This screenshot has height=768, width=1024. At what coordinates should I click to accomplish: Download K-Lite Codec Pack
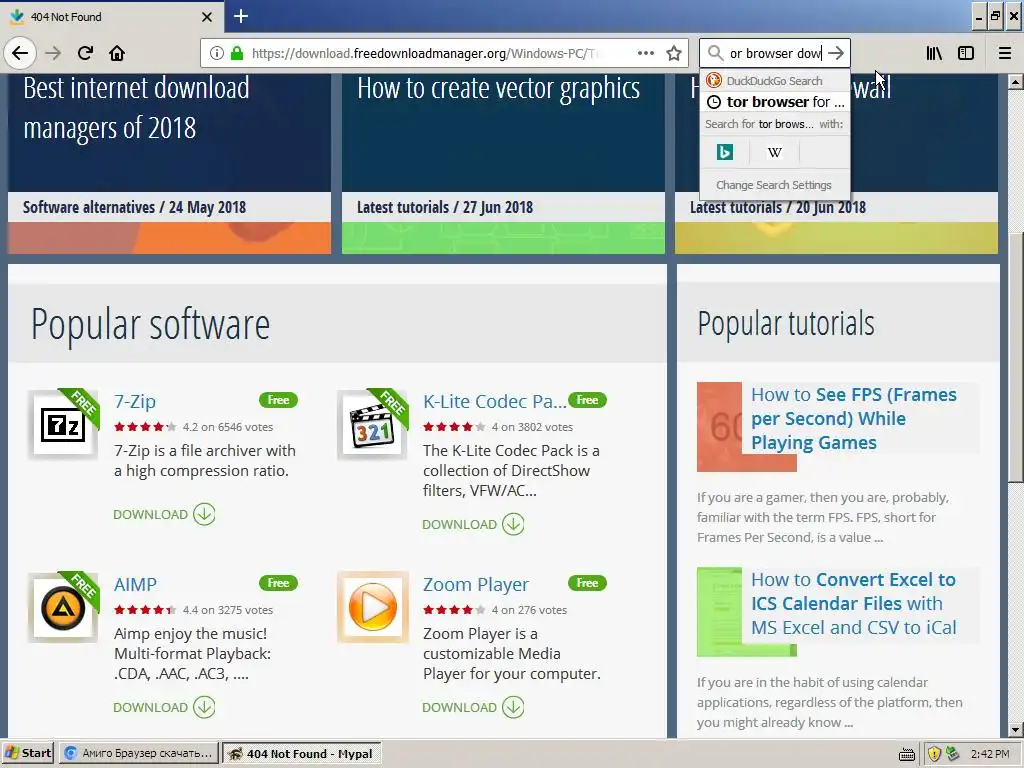pyautogui.click(x=473, y=524)
